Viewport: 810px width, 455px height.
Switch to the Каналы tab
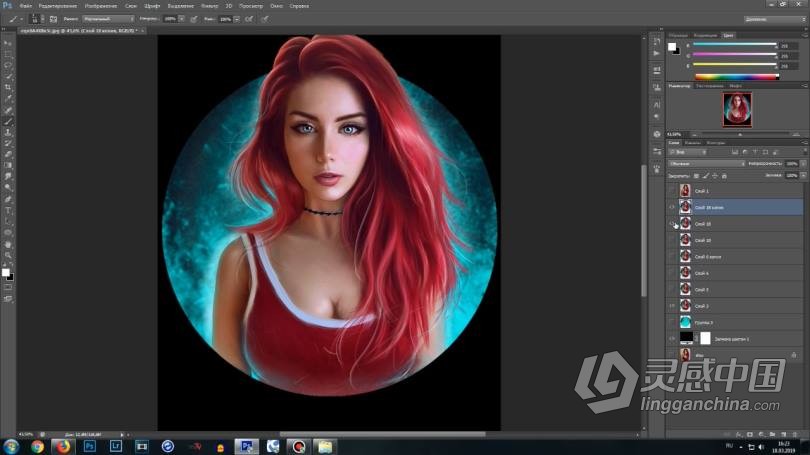tap(692, 143)
